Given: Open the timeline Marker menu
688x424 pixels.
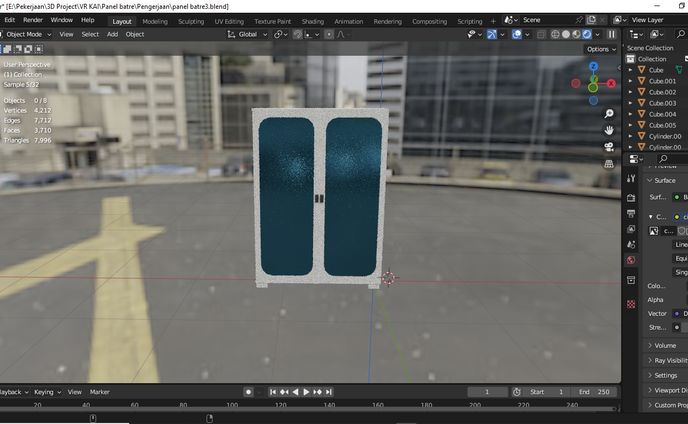Looking at the screenshot, I should [100, 392].
